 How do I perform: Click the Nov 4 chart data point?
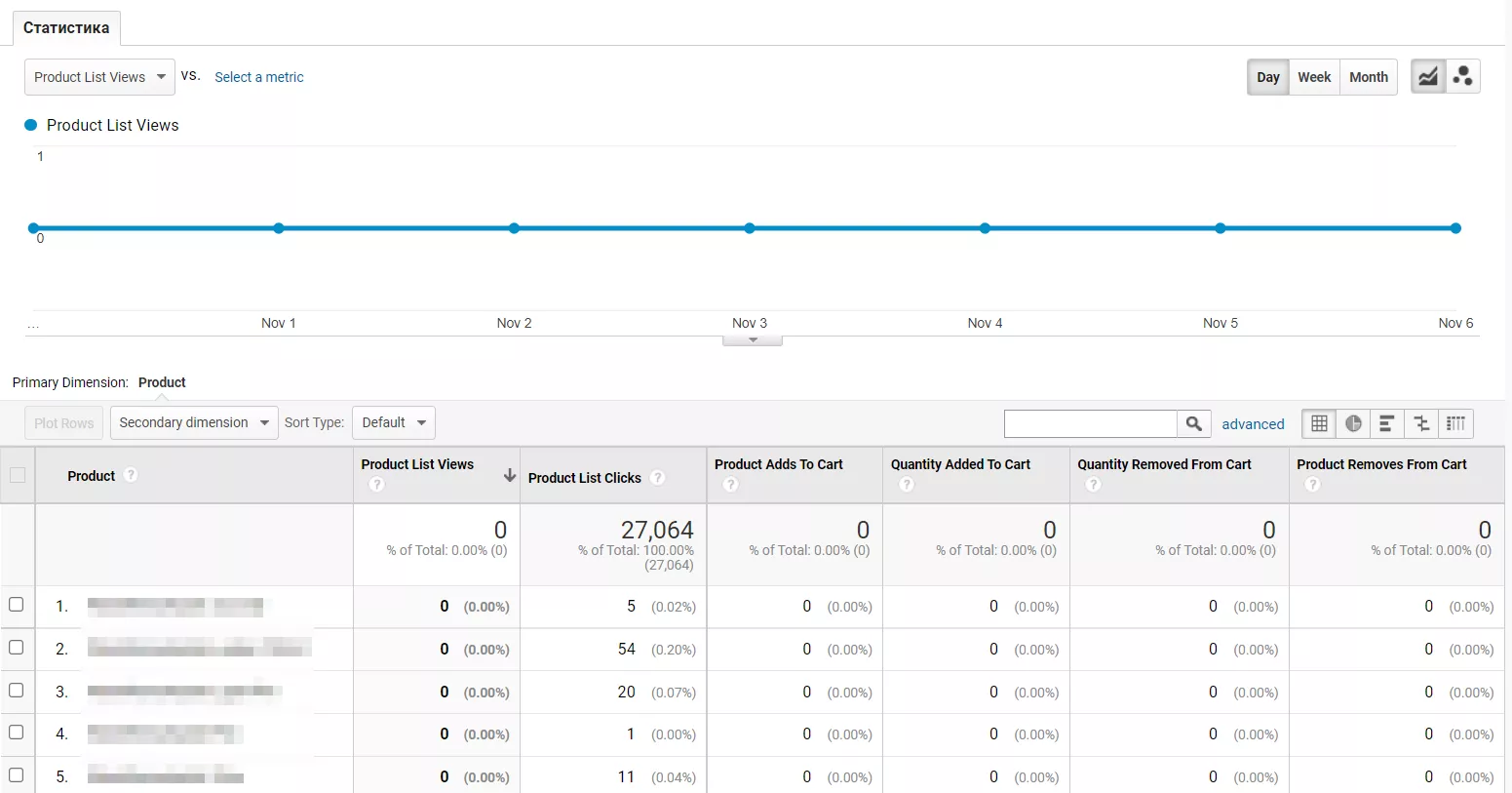coord(986,228)
